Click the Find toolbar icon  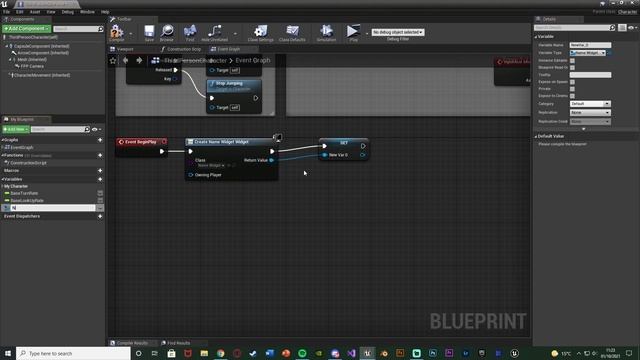(190, 33)
